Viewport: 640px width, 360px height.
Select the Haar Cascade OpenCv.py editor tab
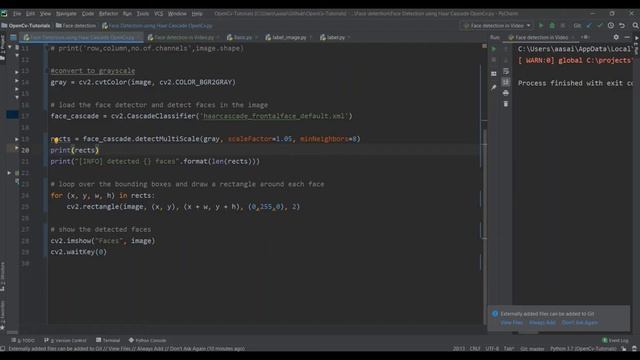[82, 37]
